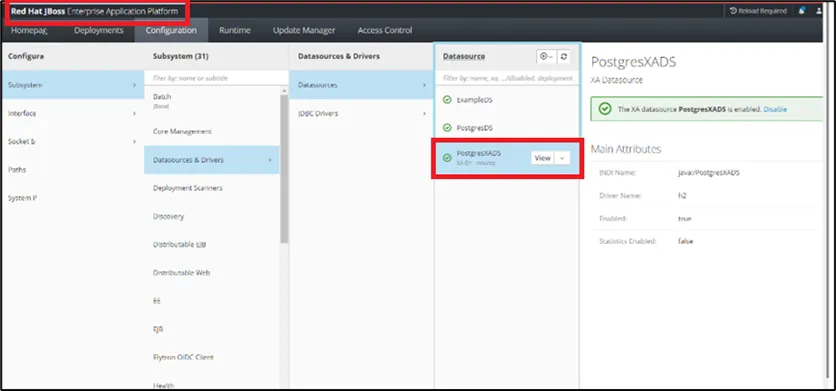Open the Access Control tab
The height and width of the screenshot is (391, 836).
tap(385, 30)
